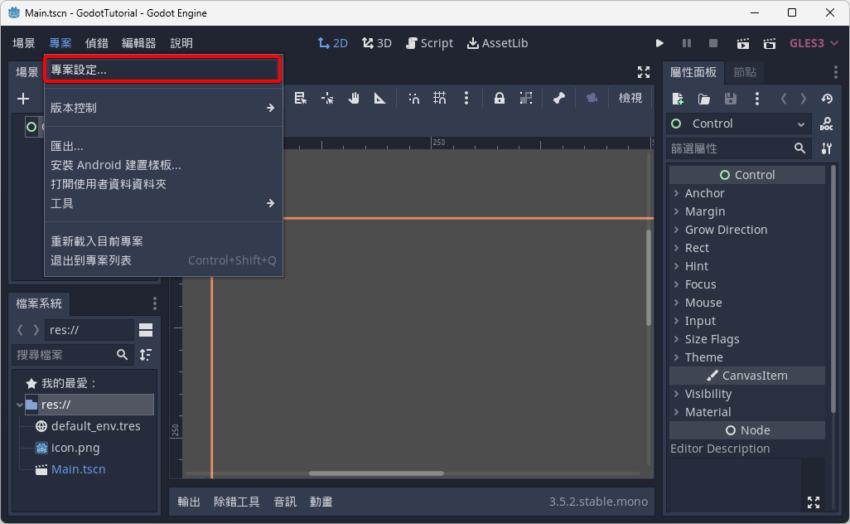Open the class documentation icon

point(826,124)
